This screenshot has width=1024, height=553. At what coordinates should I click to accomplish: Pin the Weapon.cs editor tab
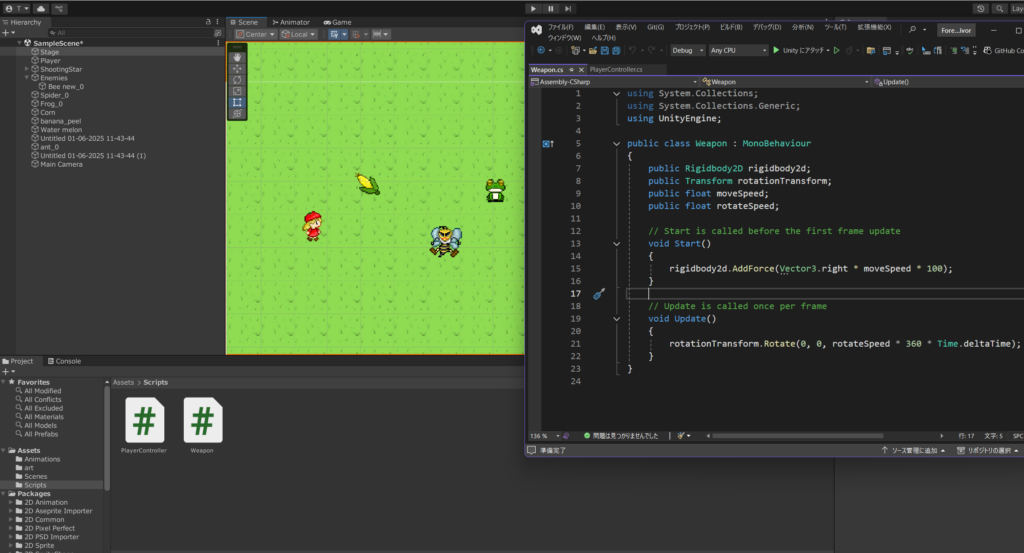click(570, 70)
